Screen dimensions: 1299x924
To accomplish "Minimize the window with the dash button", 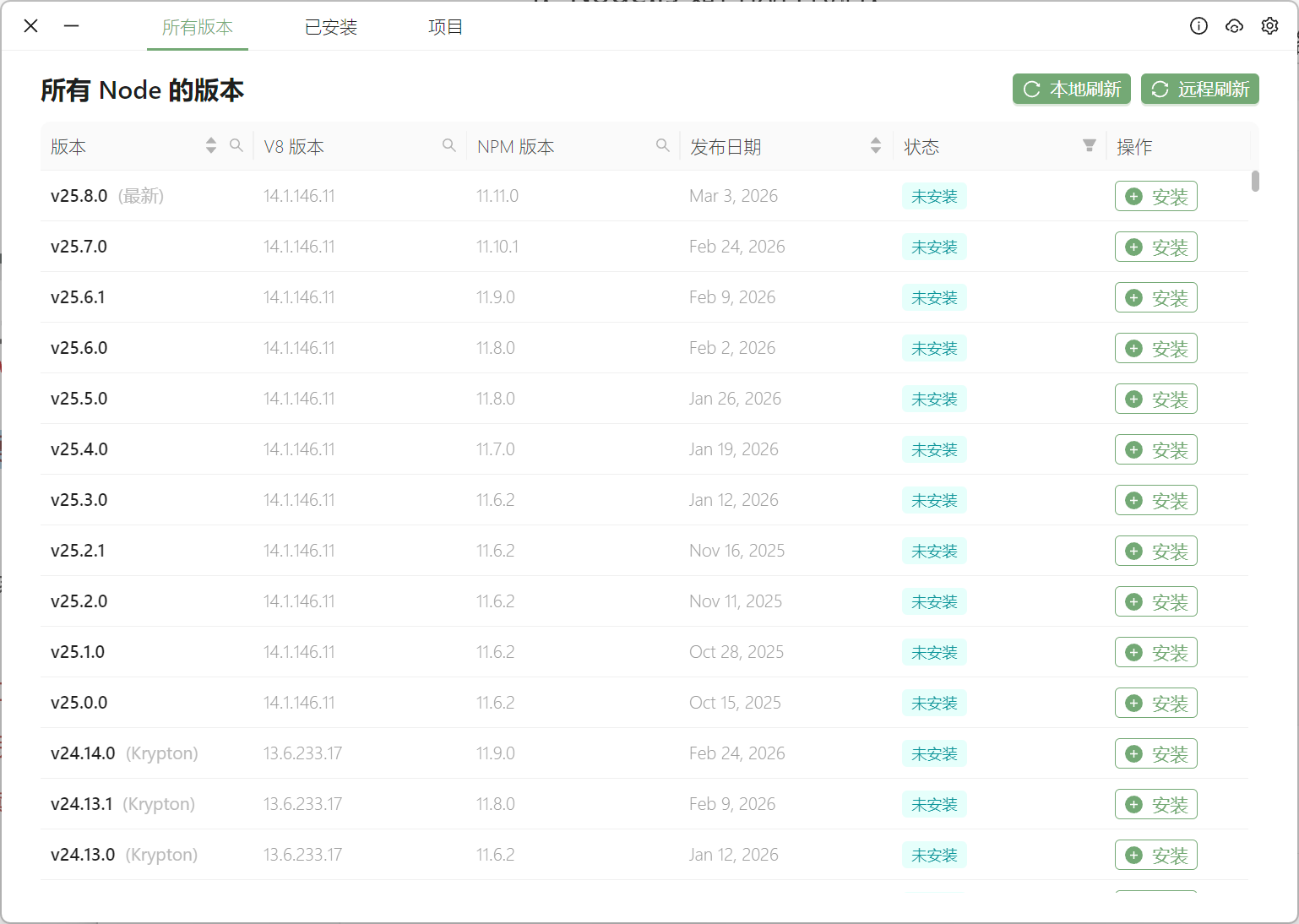I will click(x=72, y=26).
